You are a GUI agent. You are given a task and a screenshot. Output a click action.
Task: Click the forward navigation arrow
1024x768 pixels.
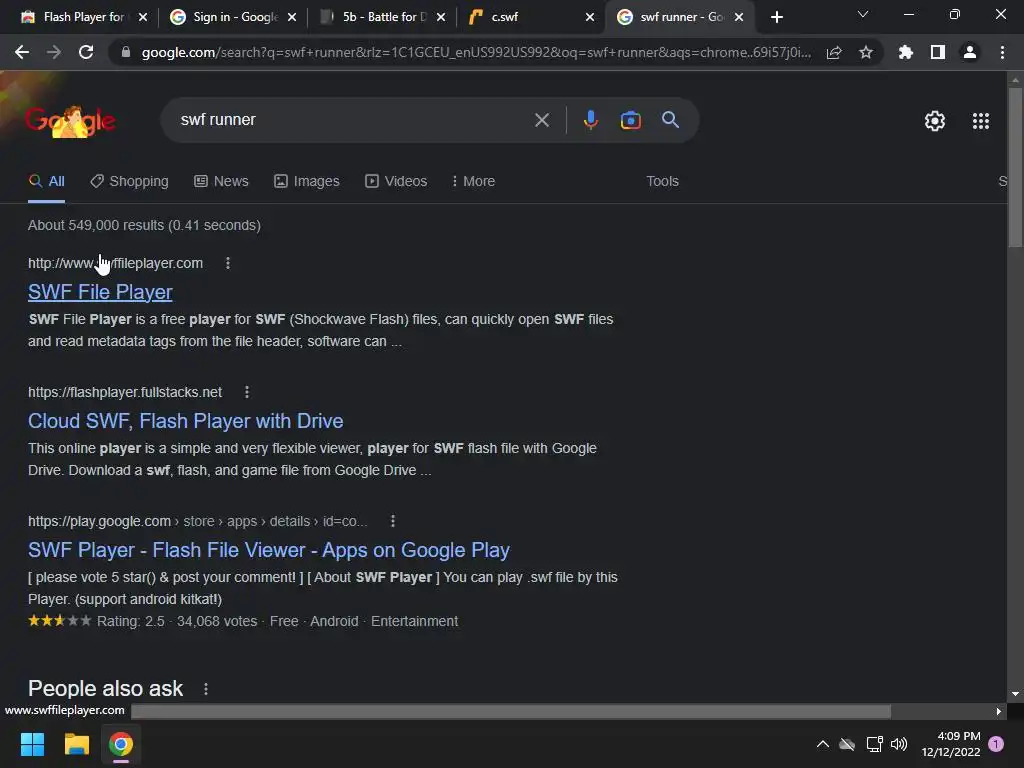(54, 52)
